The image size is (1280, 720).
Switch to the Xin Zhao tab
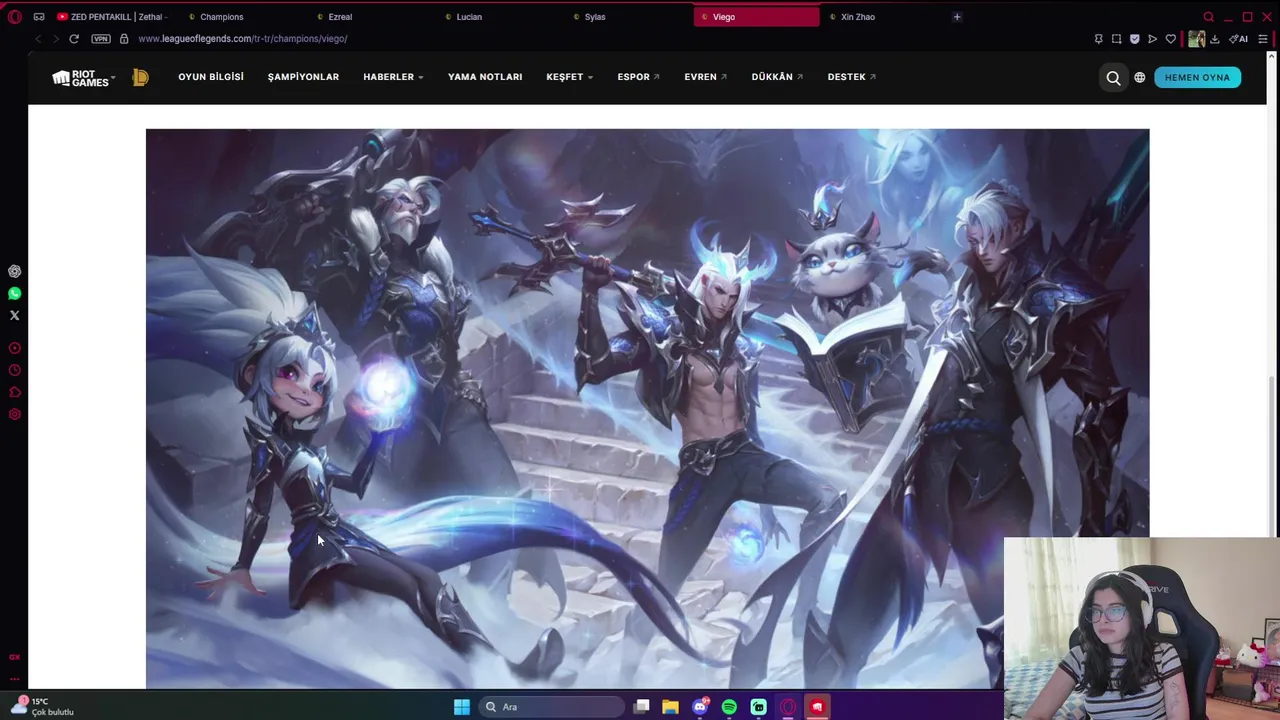coord(883,17)
